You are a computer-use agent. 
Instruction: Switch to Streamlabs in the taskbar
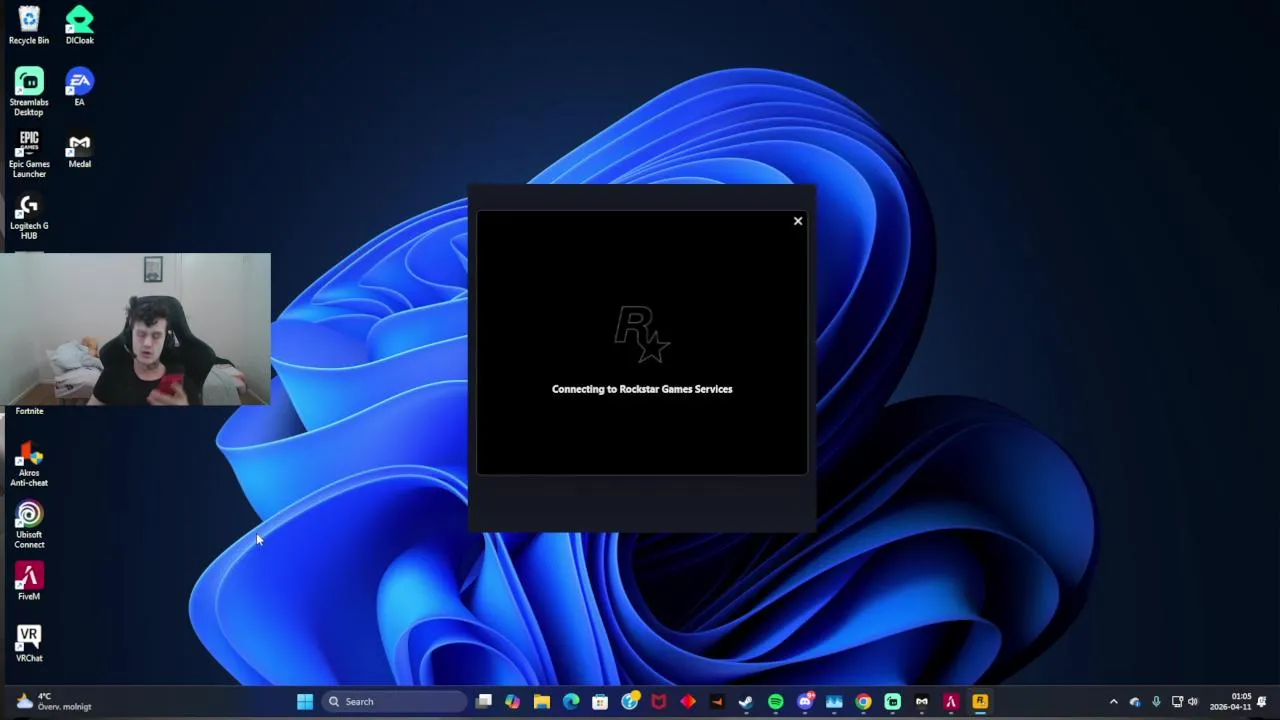(x=892, y=702)
